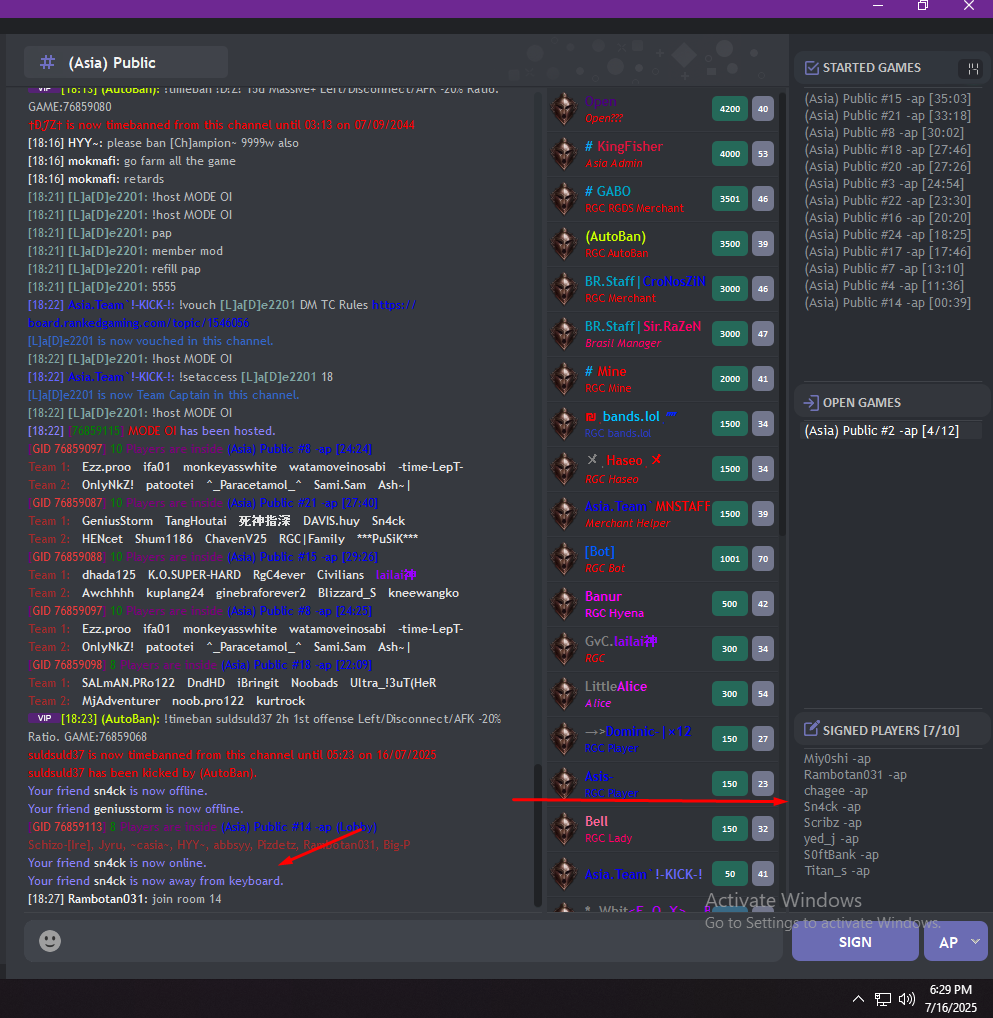Click avatar icon of BR.Staff|CroNosZiN
This screenshot has width=993, height=1018.
click(x=564, y=289)
